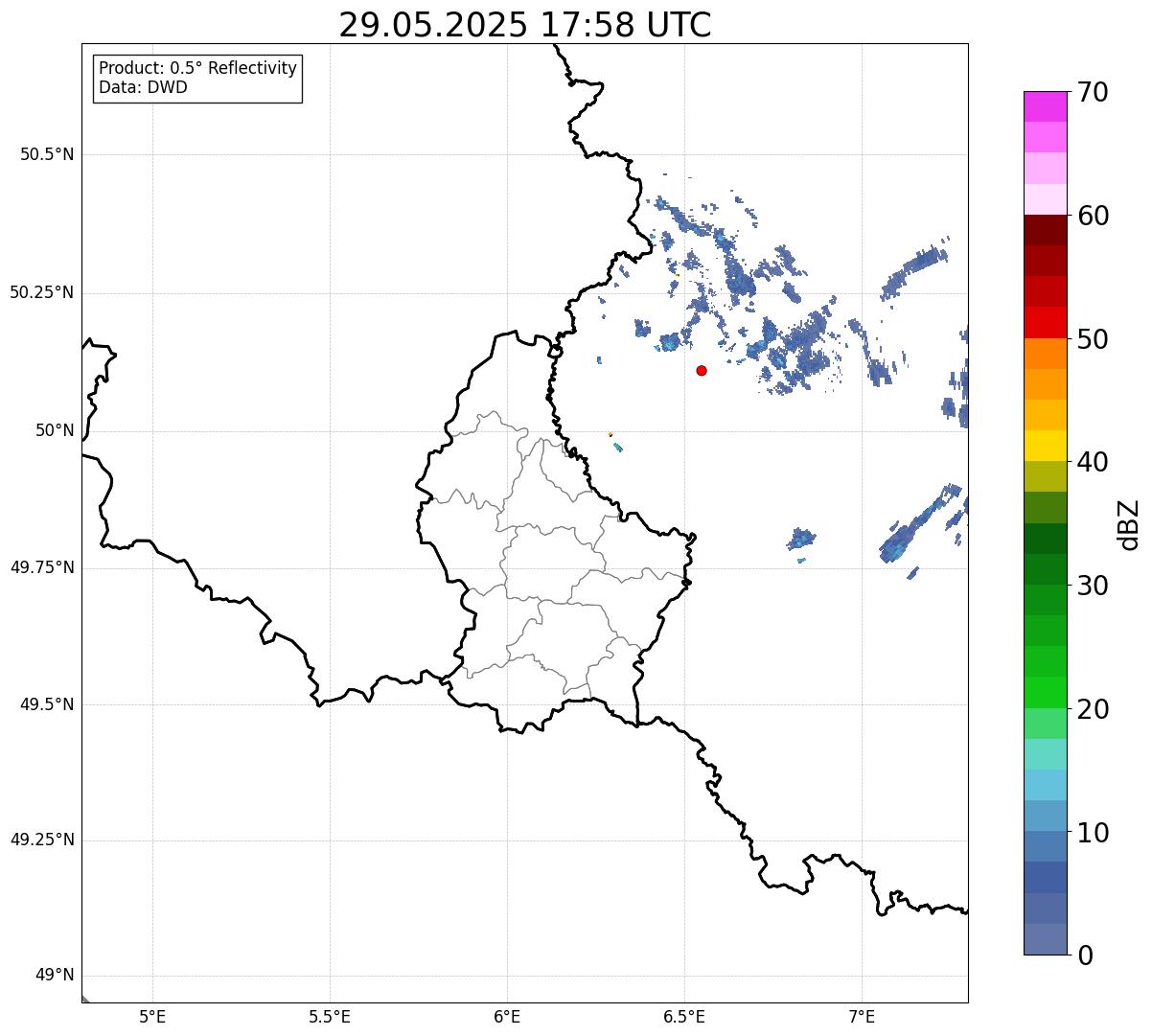Click the 50 colorbar tick value
The image size is (1152, 1036).
[x=1093, y=339]
